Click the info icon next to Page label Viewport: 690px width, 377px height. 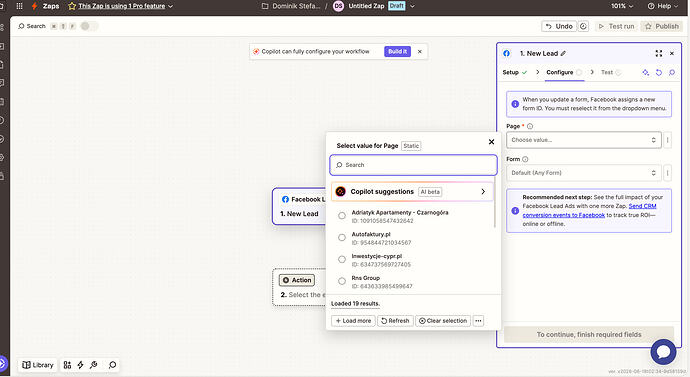(530, 126)
